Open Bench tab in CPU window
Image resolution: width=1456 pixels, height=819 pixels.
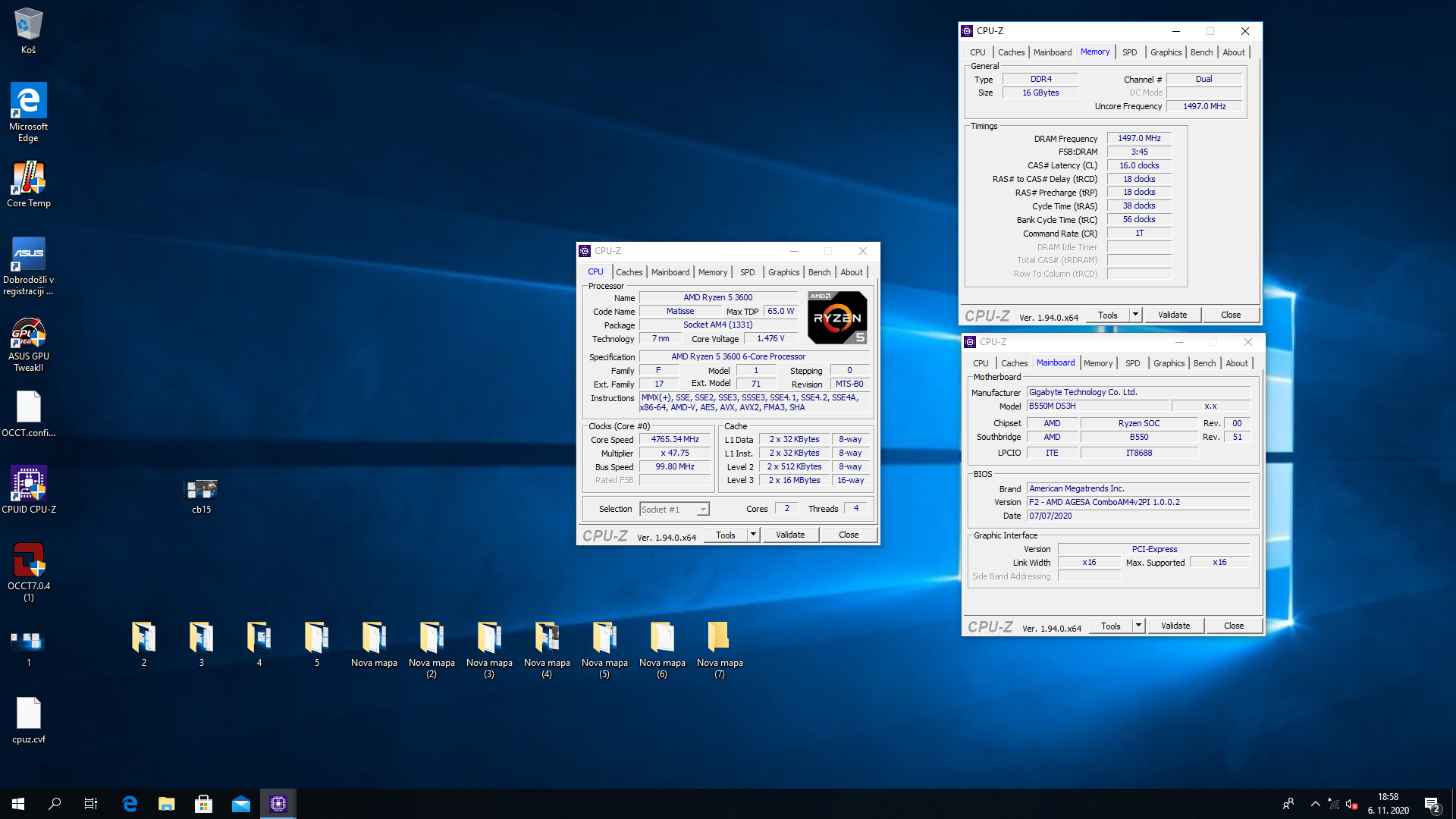click(x=819, y=272)
